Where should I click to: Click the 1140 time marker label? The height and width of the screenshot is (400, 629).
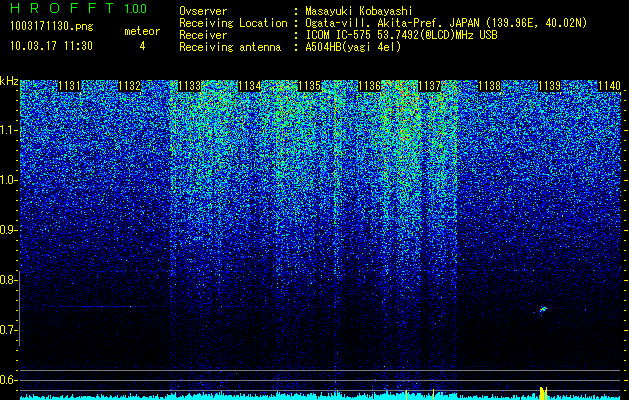tap(609, 86)
